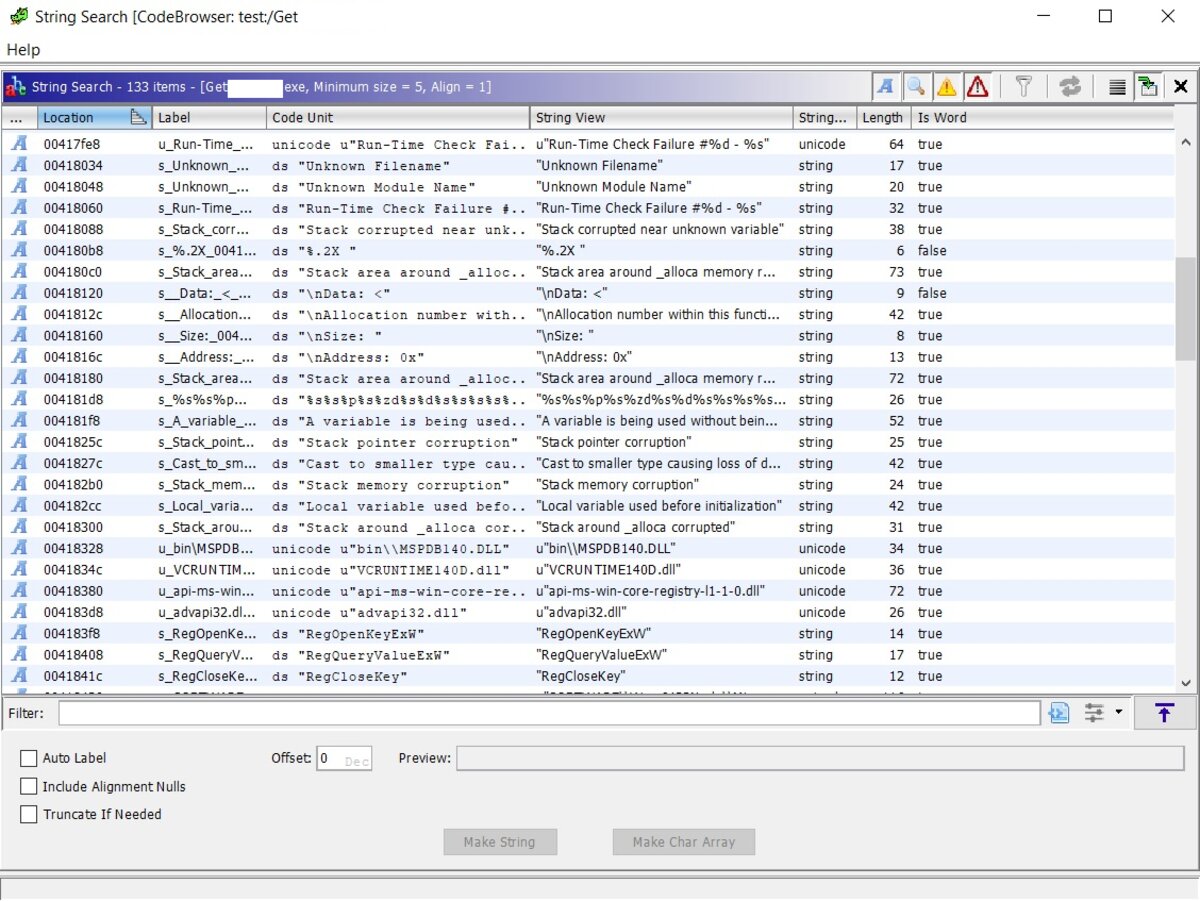Viewport: 1200px width, 901px height.
Task: Select the u"advapi32.dll" string view cell
Action: click(x=661, y=612)
